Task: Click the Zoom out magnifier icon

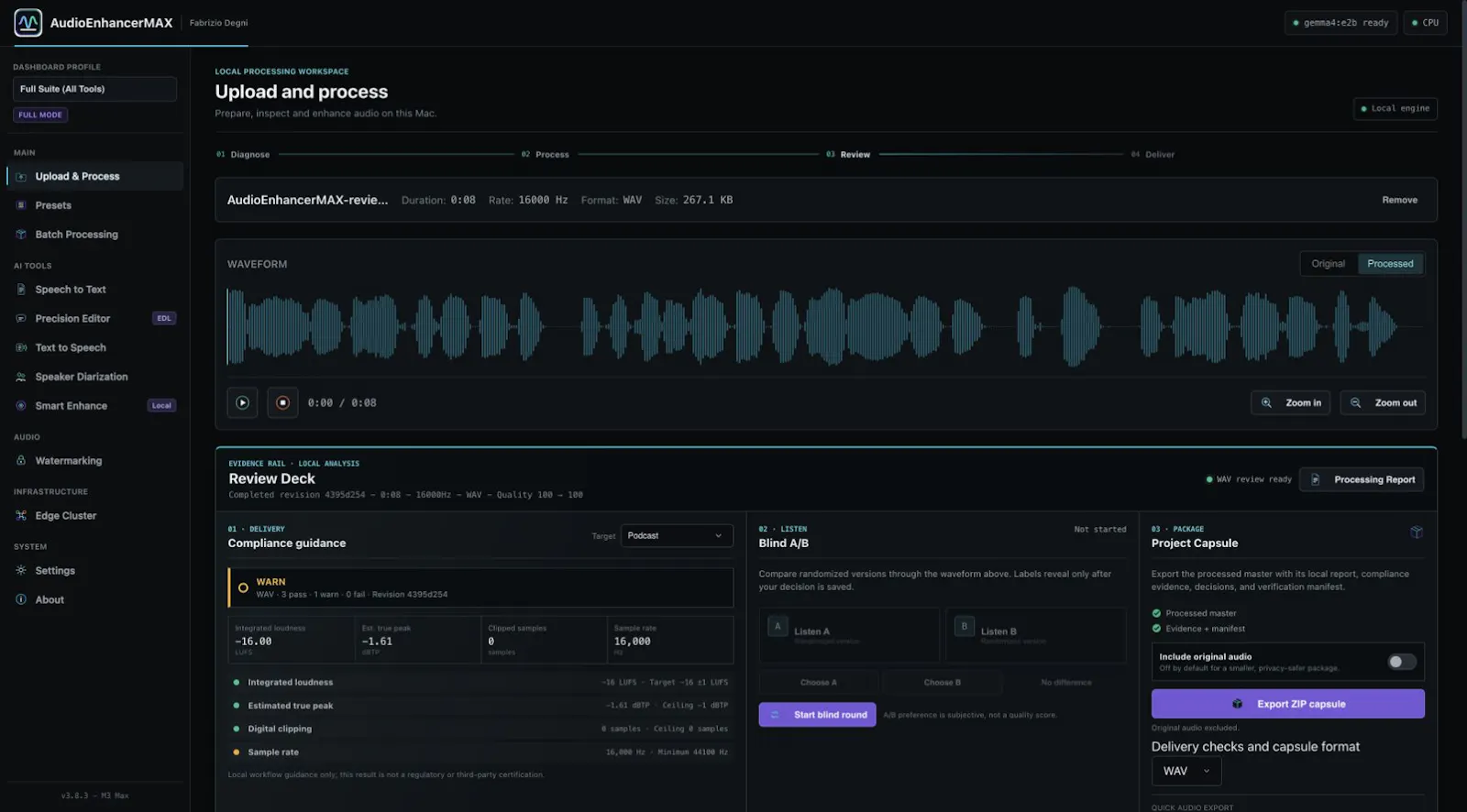Action: pos(1355,403)
